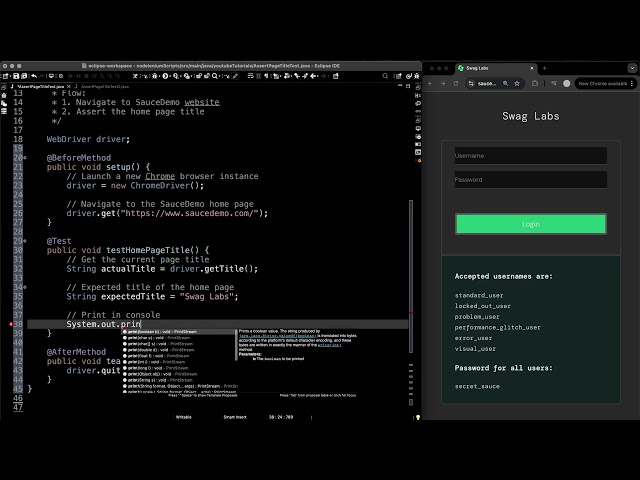Select printf(String format, Object... args) proposal
This screenshot has height=480, width=640.
coord(178,386)
